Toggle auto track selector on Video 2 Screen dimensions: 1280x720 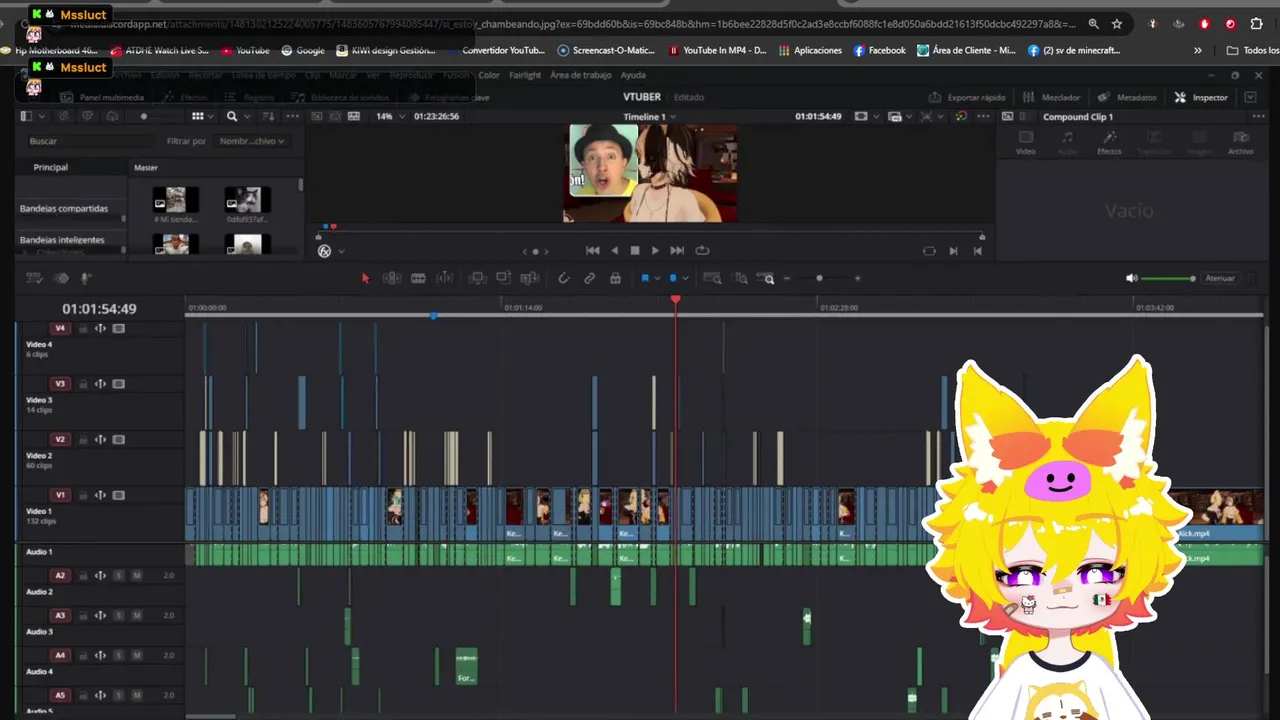100,440
